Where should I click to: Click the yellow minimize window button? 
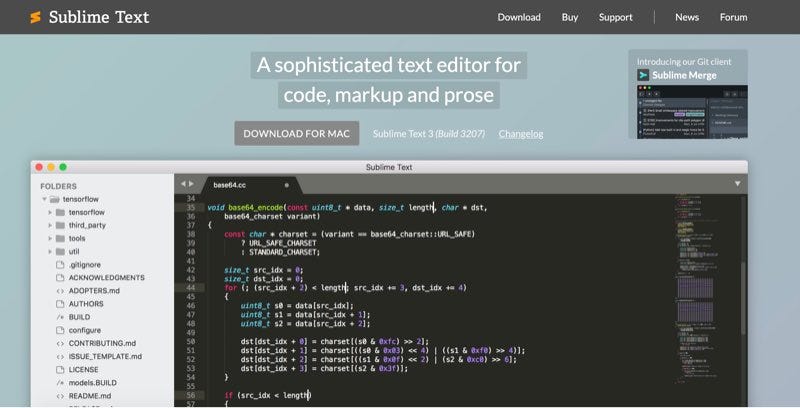coord(51,167)
